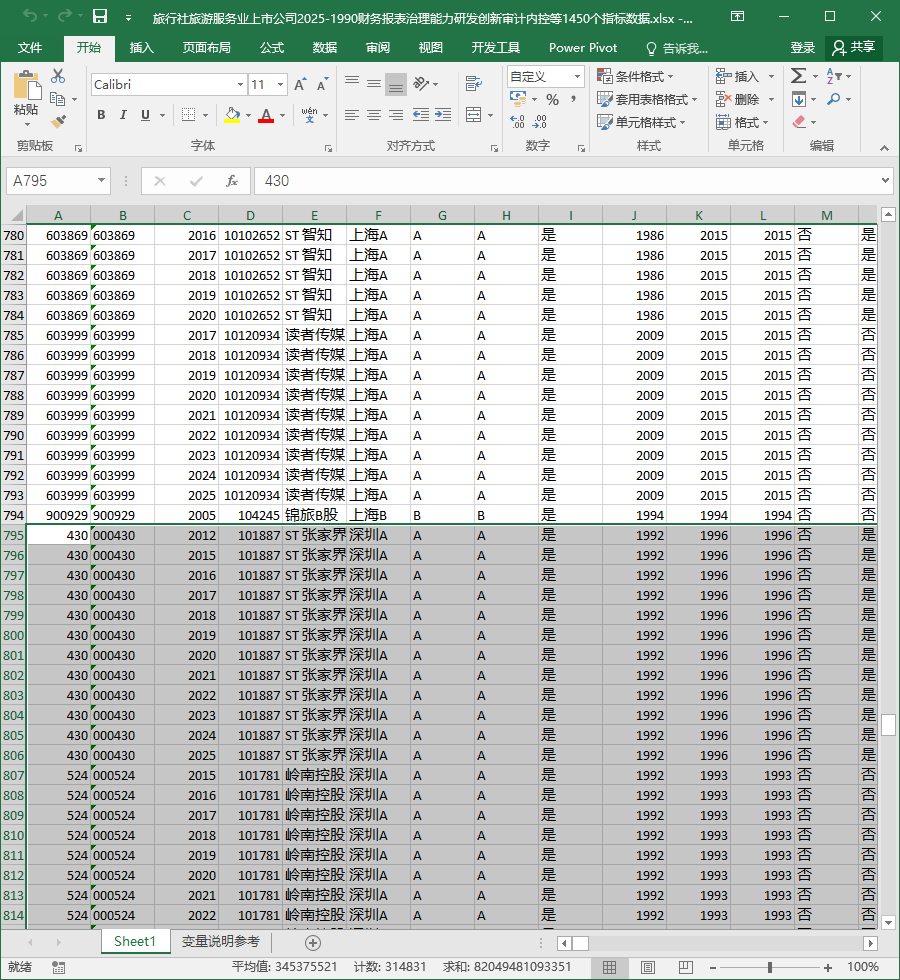Click the Merge and Center icon

(474, 115)
